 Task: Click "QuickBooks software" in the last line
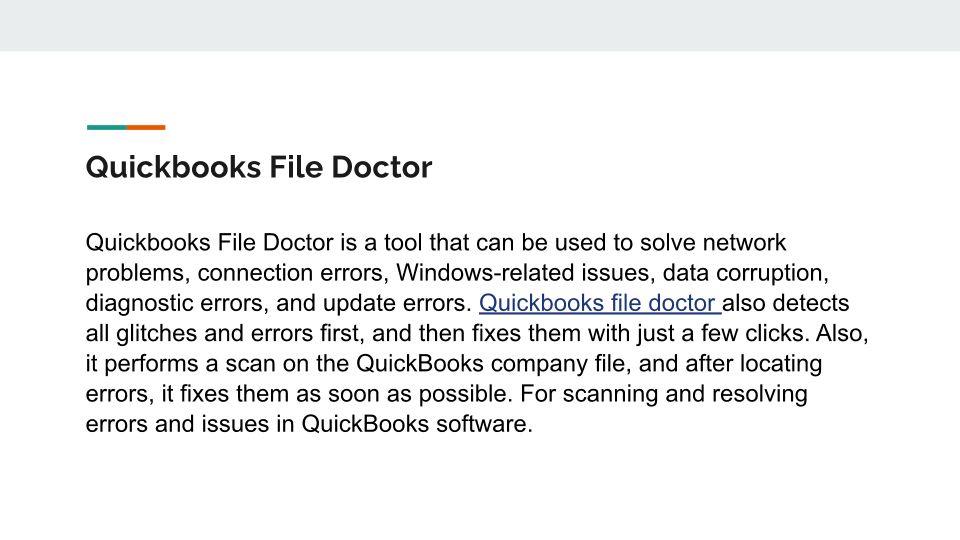pyautogui.click(x=429, y=423)
